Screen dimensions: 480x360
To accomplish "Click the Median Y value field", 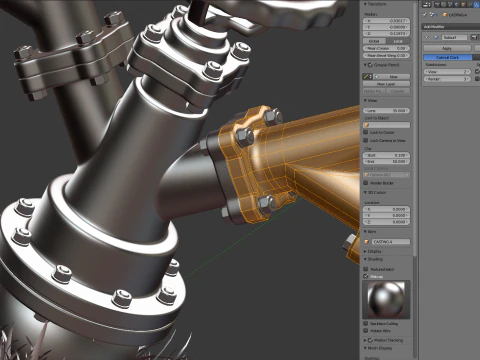I will (386, 27).
